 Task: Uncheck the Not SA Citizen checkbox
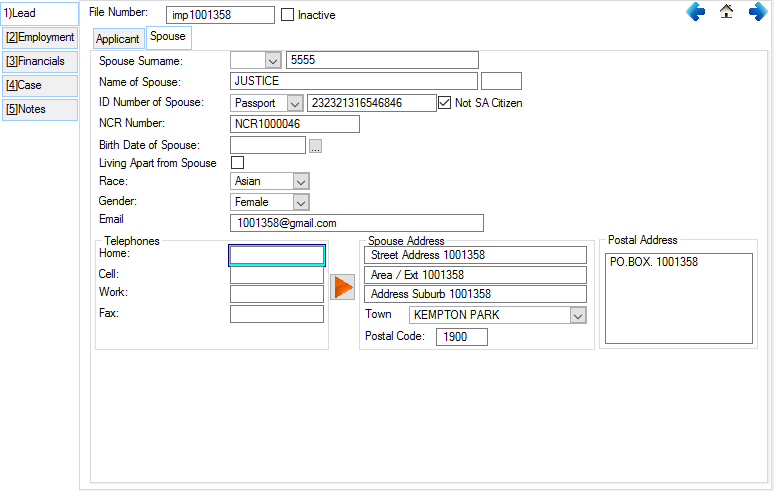point(445,103)
